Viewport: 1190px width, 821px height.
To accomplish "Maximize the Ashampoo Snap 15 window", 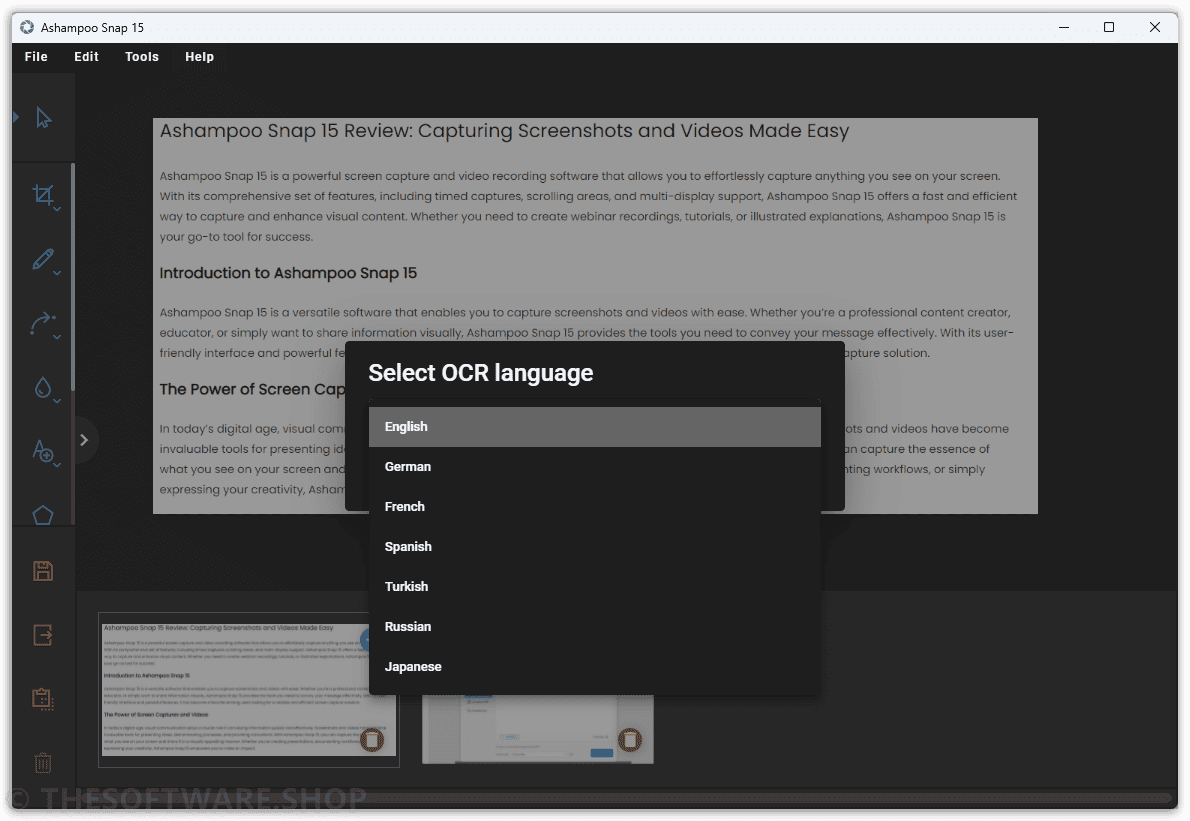I will click(1109, 27).
